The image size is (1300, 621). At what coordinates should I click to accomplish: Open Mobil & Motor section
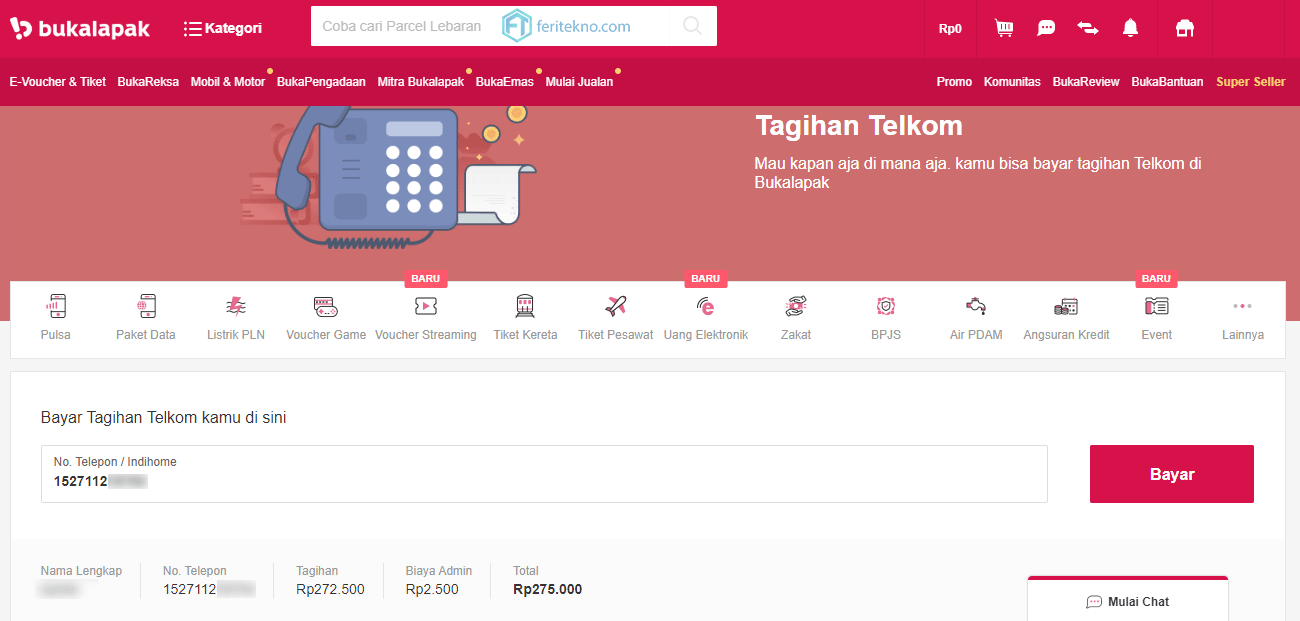(x=228, y=82)
